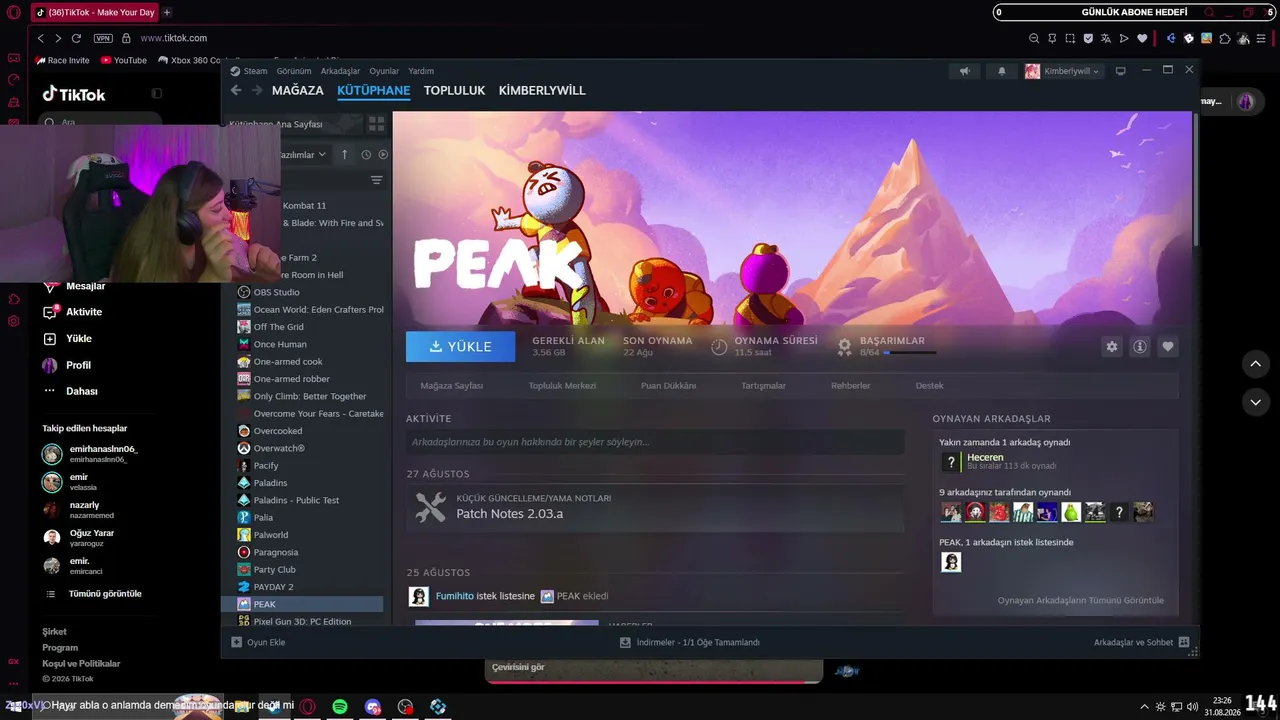
Task: Open PEAK Topluluk Merkezi link
Action: click(x=562, y=386)
